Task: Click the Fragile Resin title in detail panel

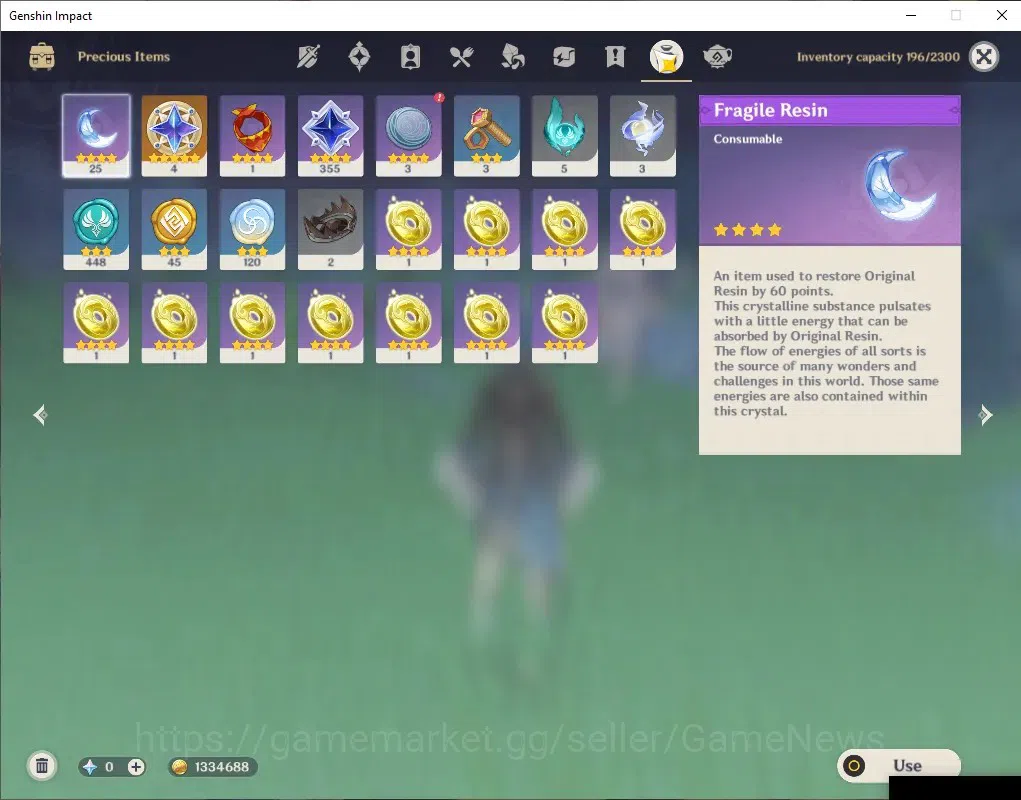Action: [x=770, y=111]
